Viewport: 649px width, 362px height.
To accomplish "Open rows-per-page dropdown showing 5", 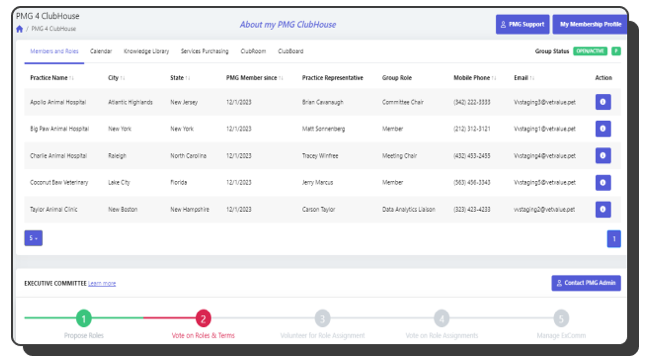I will click(34, 238).
